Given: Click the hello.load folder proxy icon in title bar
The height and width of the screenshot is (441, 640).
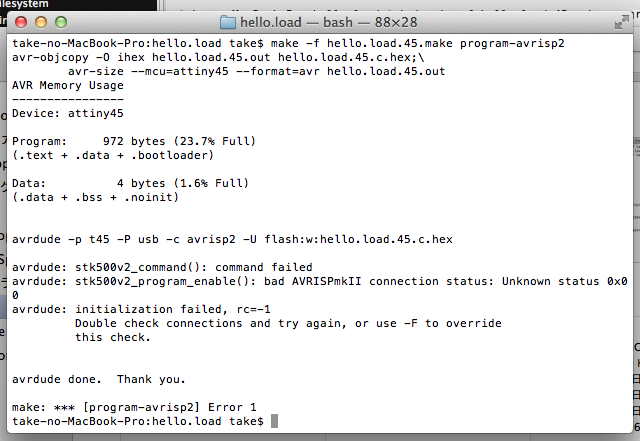Looking at the screenshot, I should click(228, 22).
